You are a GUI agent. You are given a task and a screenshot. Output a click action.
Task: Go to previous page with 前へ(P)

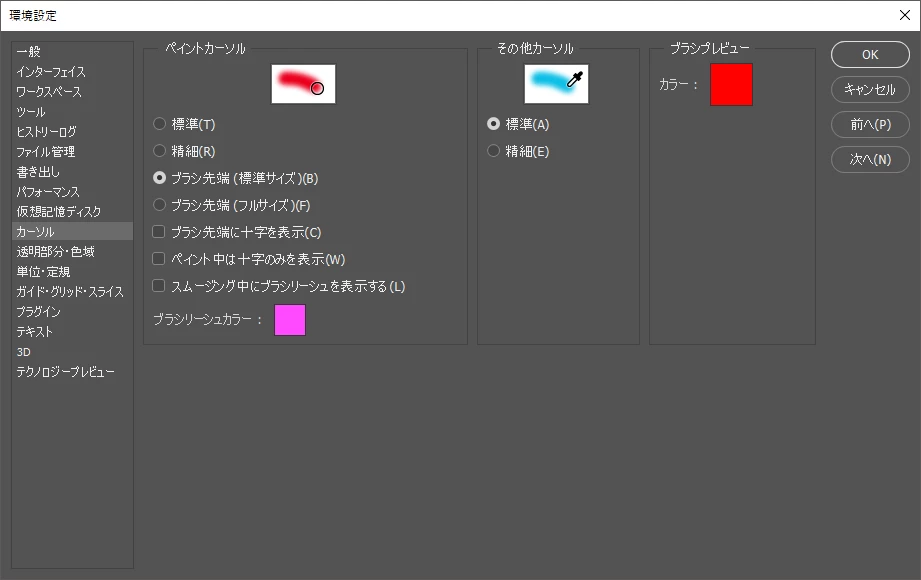point(870,125)
